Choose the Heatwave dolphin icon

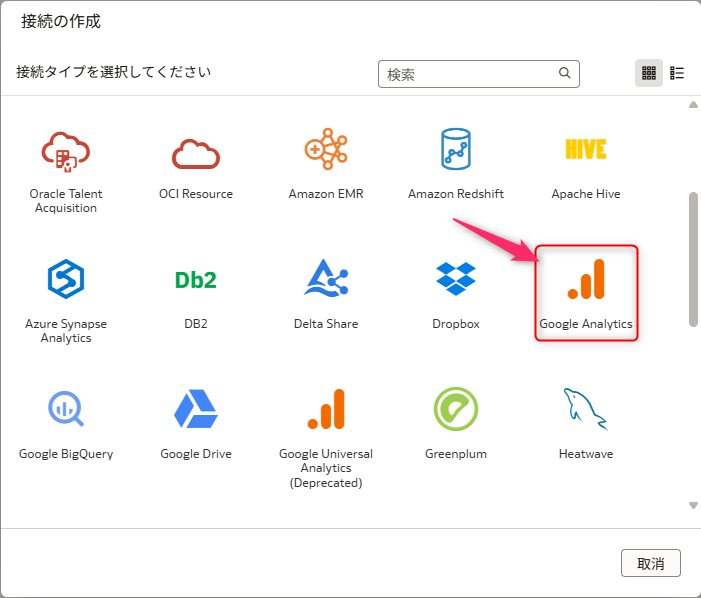tap(586, 409)
